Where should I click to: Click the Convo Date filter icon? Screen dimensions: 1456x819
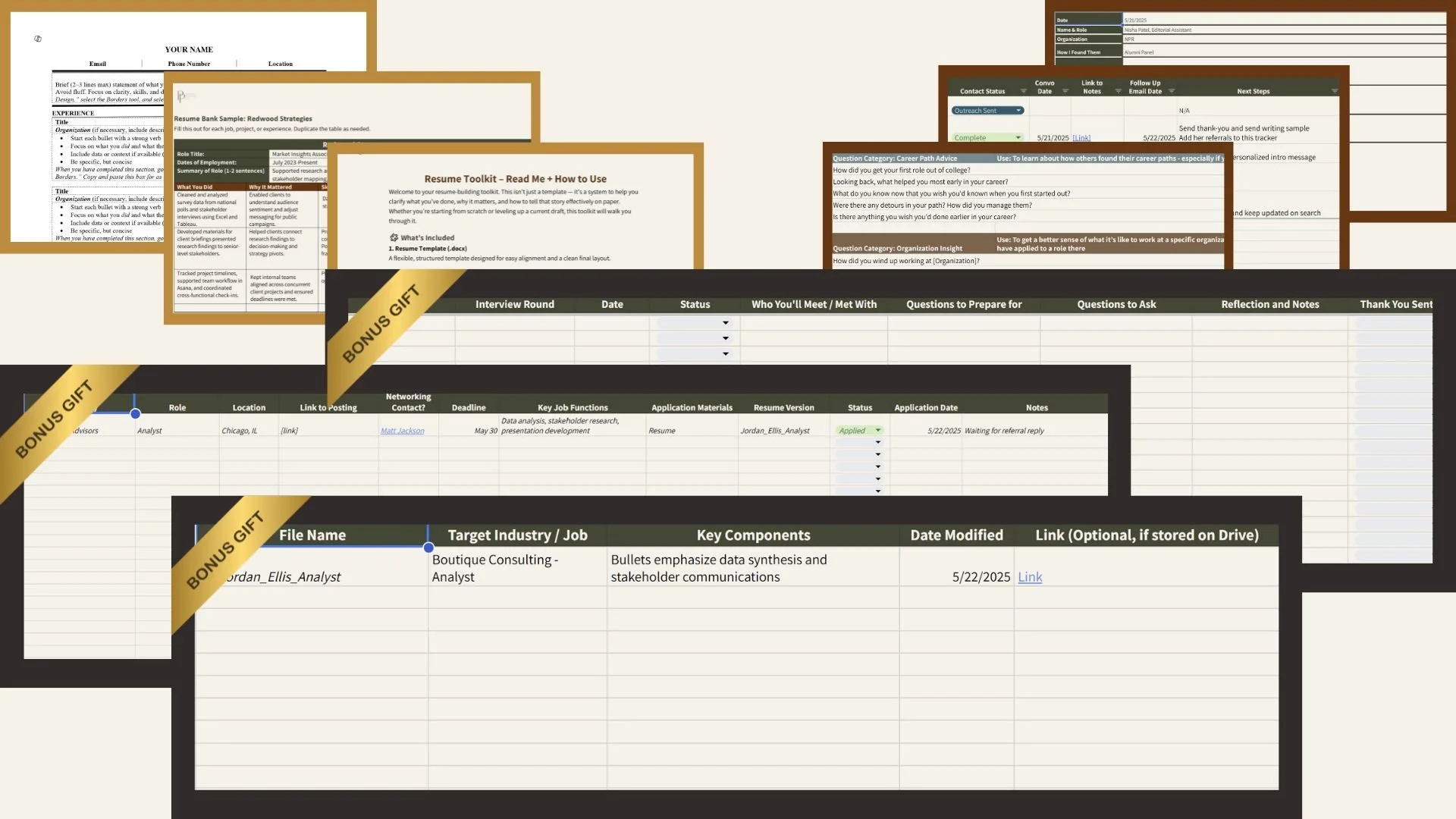(x=1065, y=92)
